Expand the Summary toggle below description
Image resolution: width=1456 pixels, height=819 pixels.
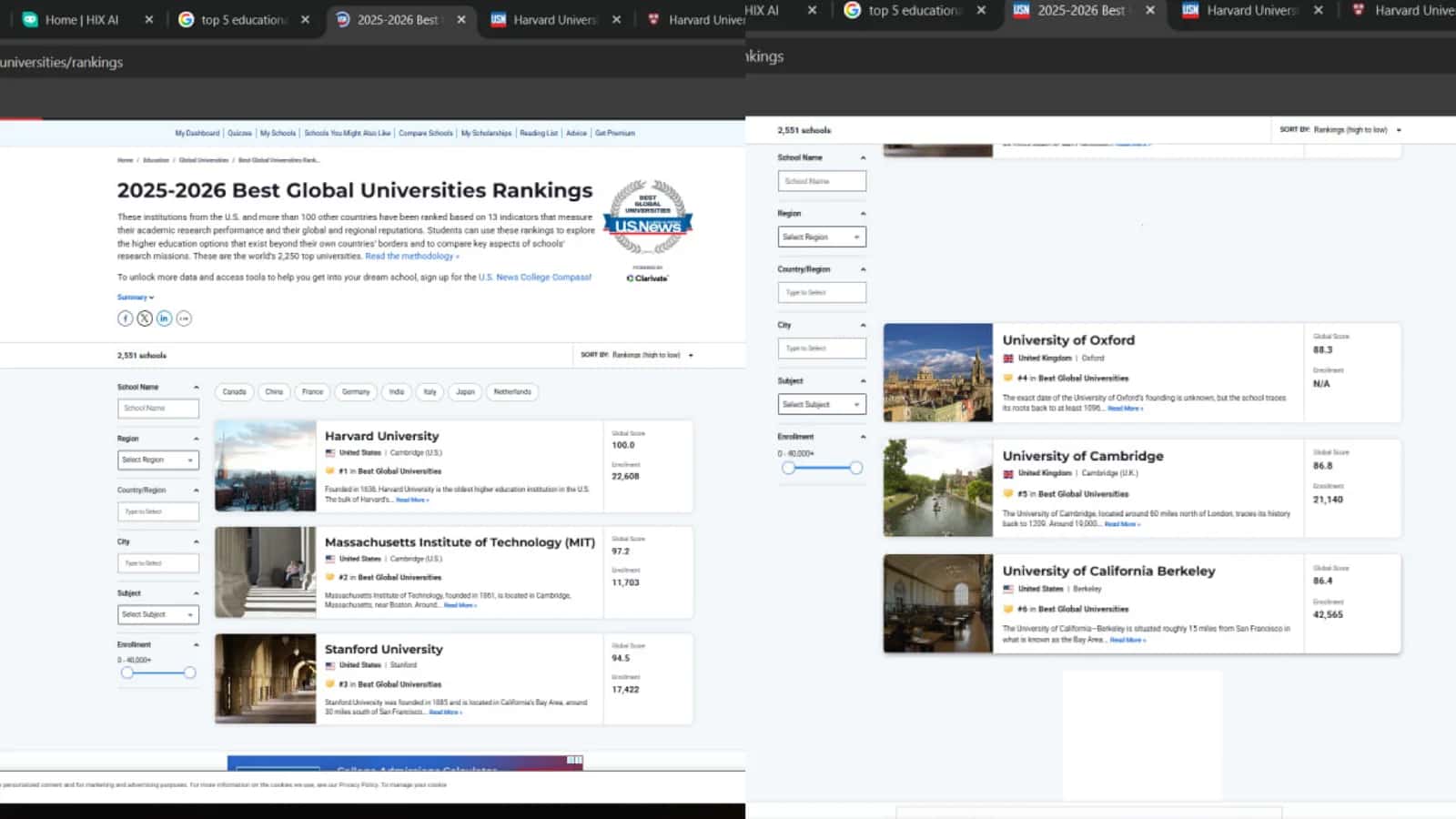pos(136,298)
